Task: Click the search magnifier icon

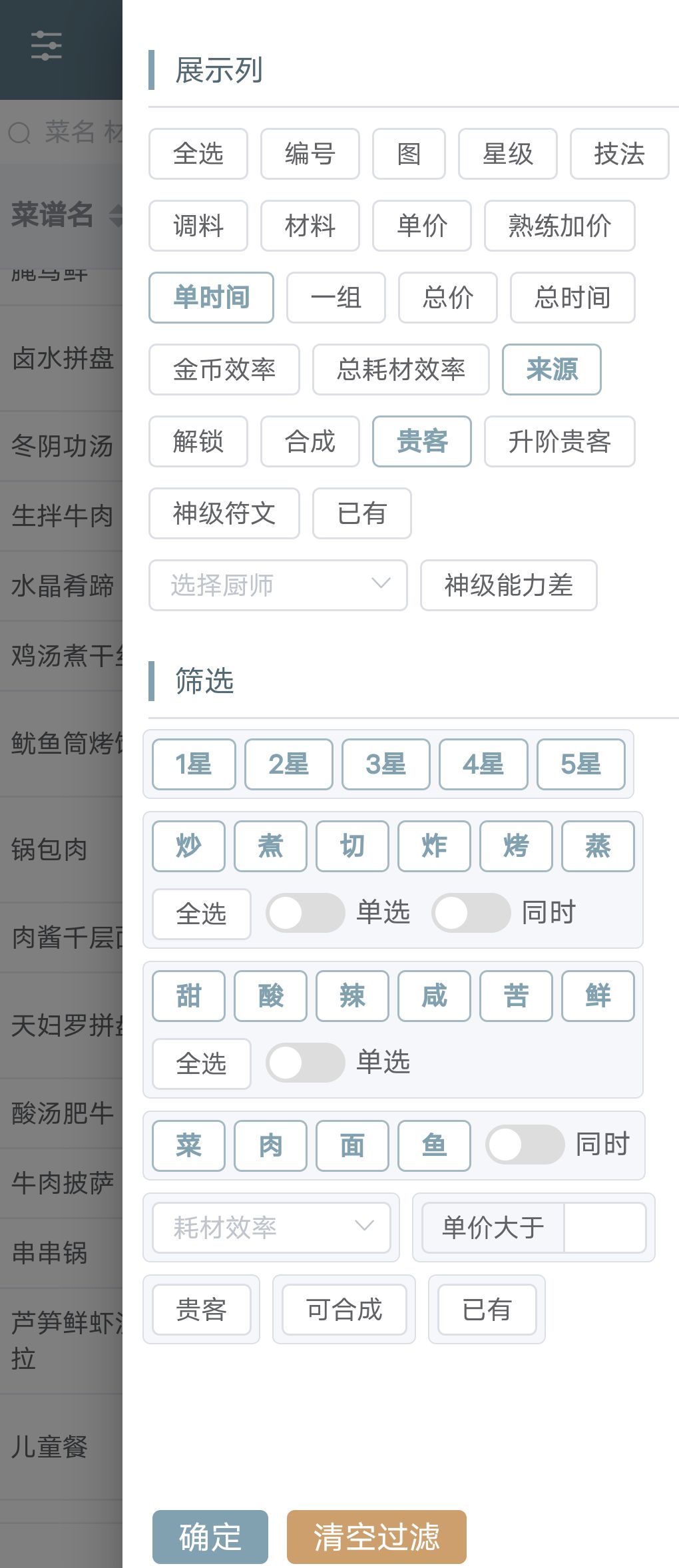Action: (20, 132)
